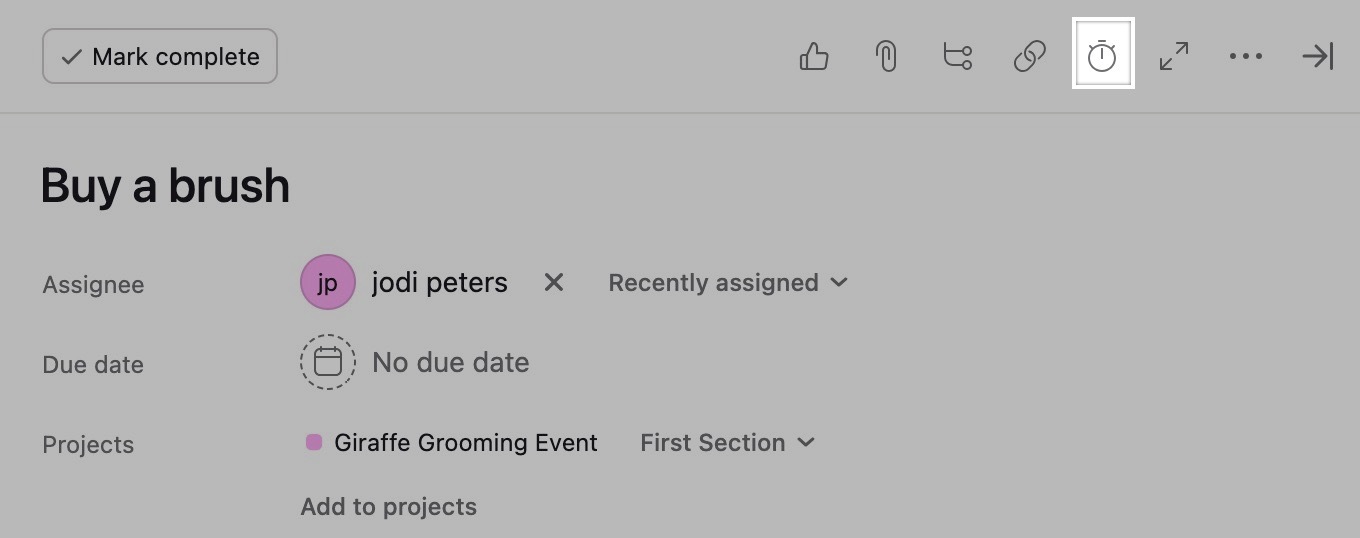Expand the First Section dropdown

click(x=728, y=443)
